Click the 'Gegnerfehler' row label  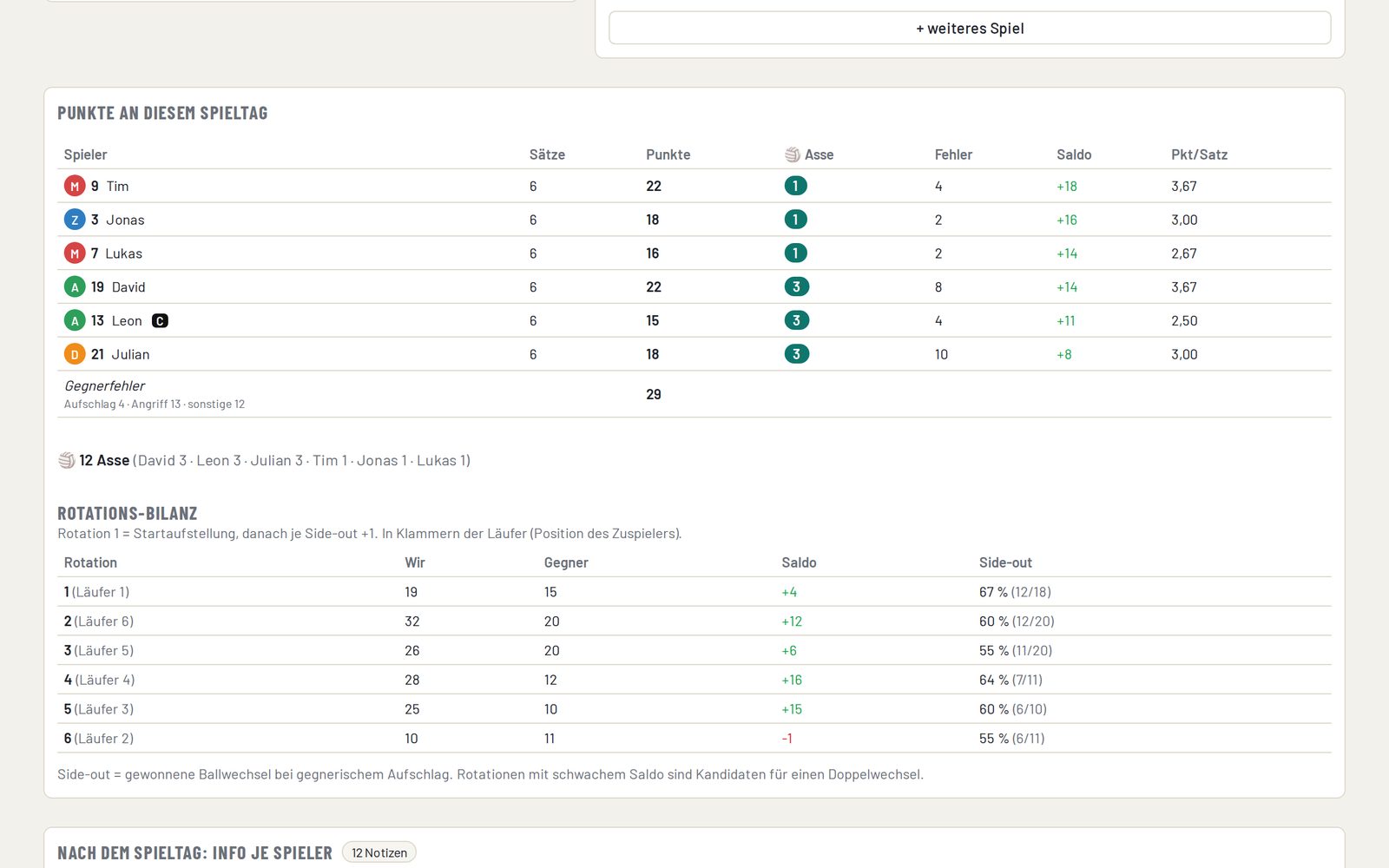click(104, 385)
